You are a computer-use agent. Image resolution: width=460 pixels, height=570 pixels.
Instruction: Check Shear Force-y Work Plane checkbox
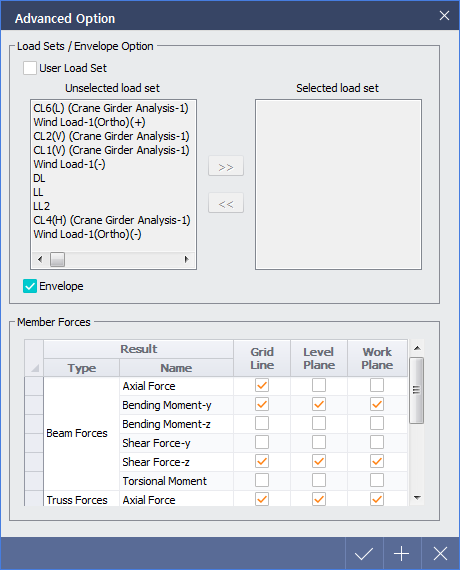pos(377,442)
